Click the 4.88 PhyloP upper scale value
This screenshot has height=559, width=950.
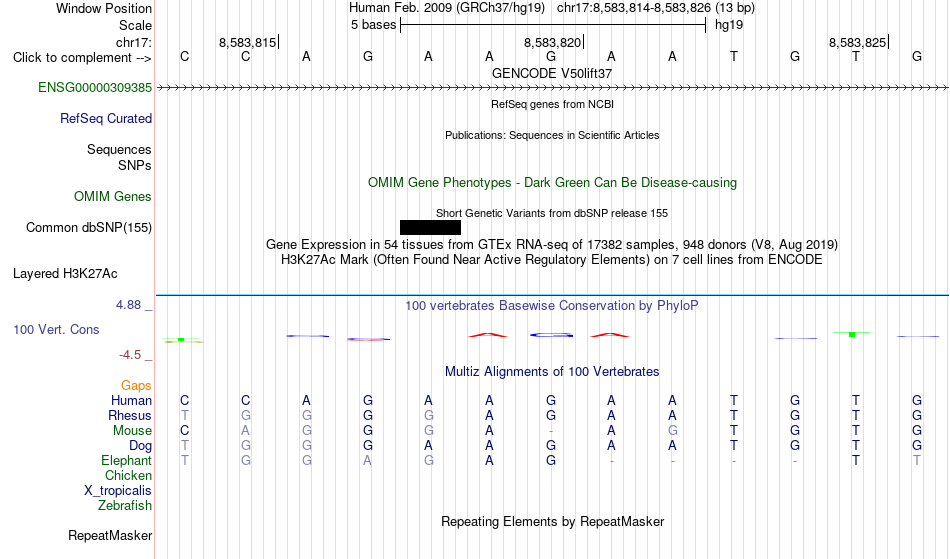coord(128,305)
